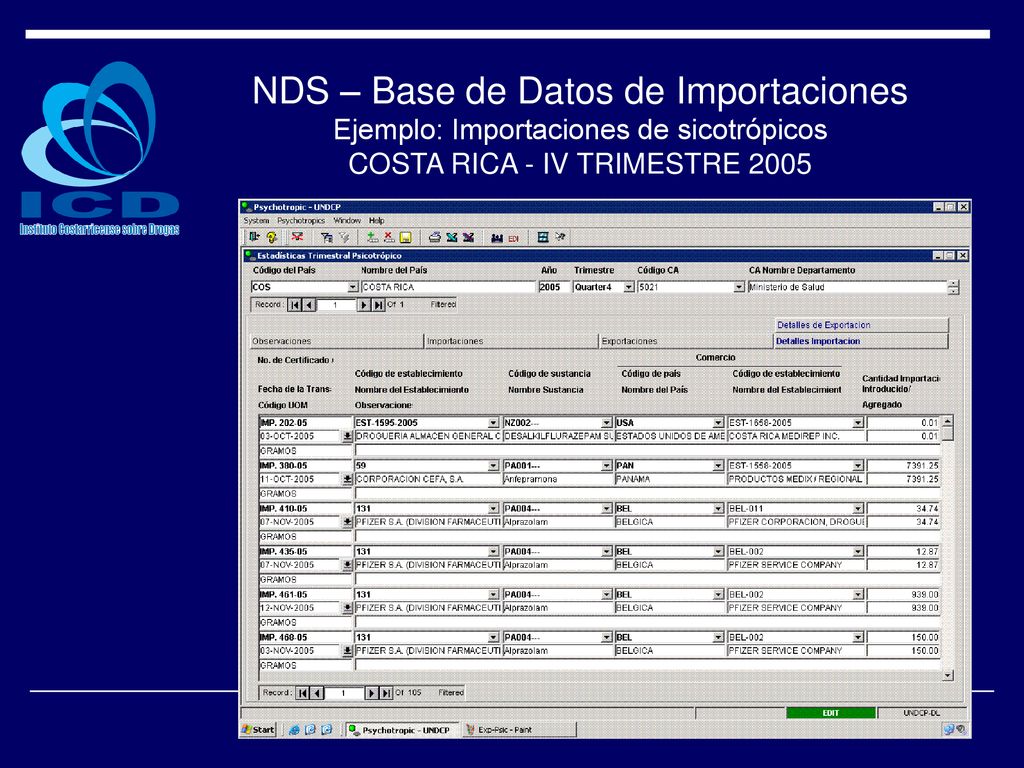Jump to last record in 'Of 1' navigator
Screen dimensions: 1024x768
point(379,305)
